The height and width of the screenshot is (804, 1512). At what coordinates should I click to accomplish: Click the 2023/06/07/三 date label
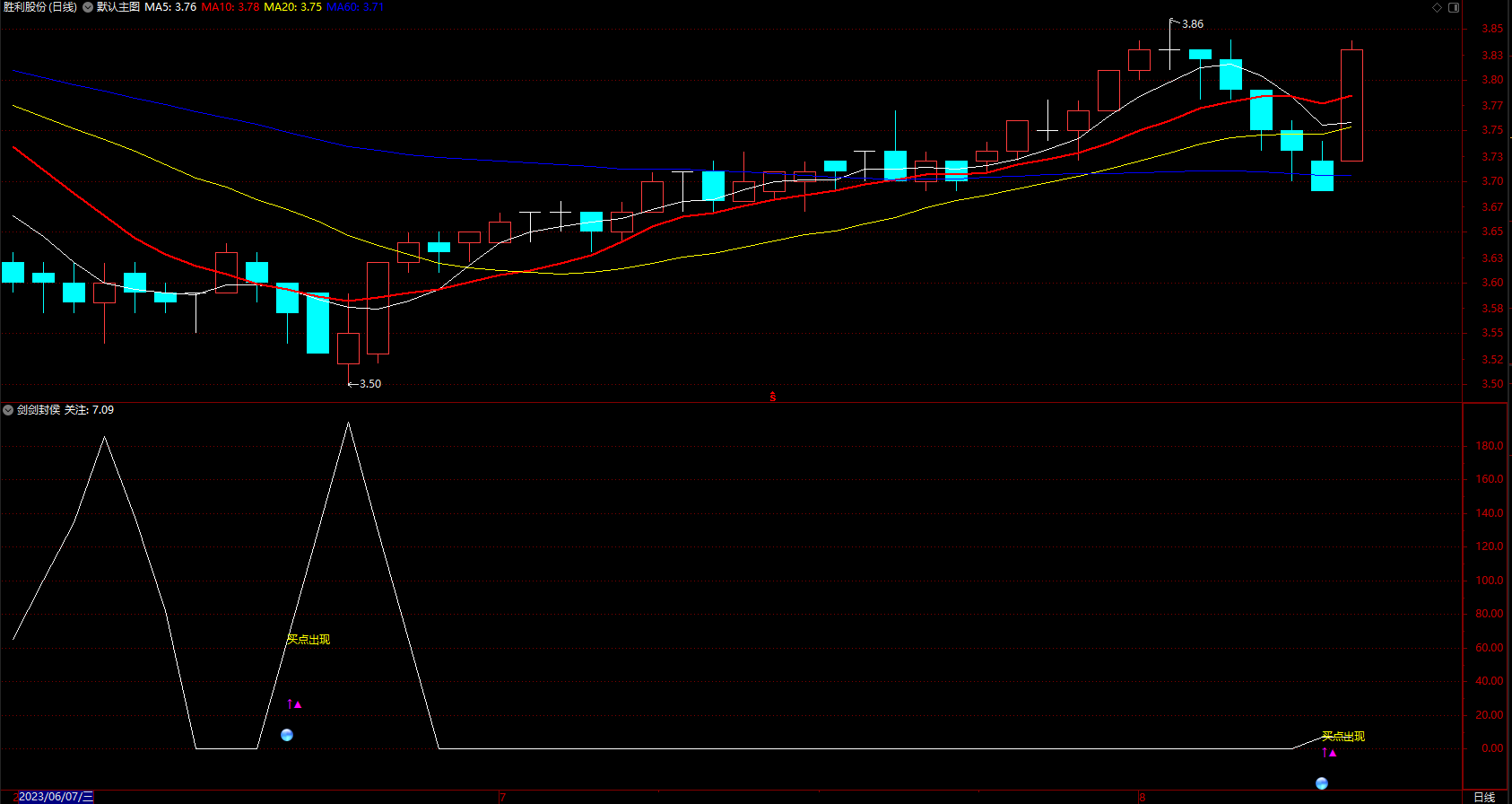click(56, 797)
